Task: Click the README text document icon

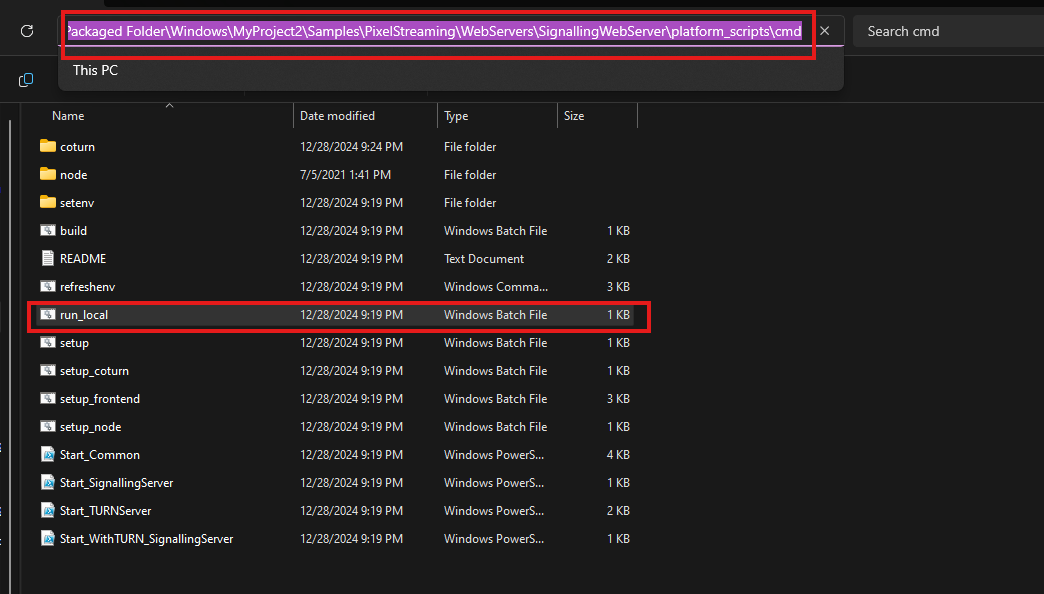Action: pyautogui.click(x=48, y=258)
